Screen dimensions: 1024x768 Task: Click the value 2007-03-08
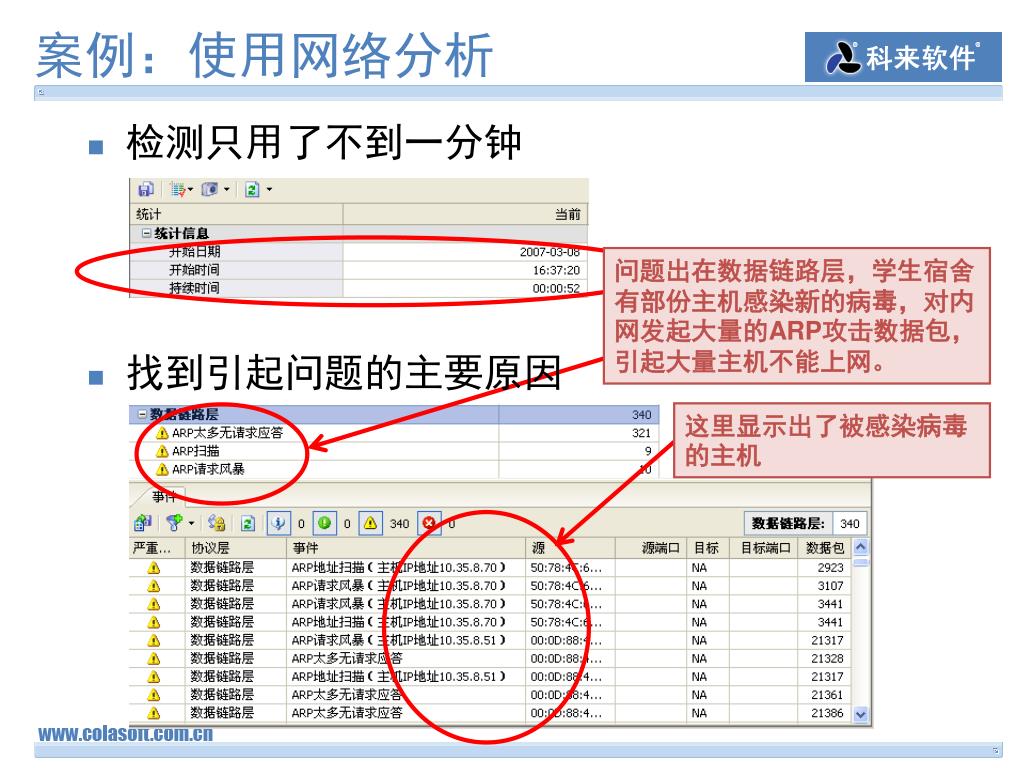click(550, 251)
